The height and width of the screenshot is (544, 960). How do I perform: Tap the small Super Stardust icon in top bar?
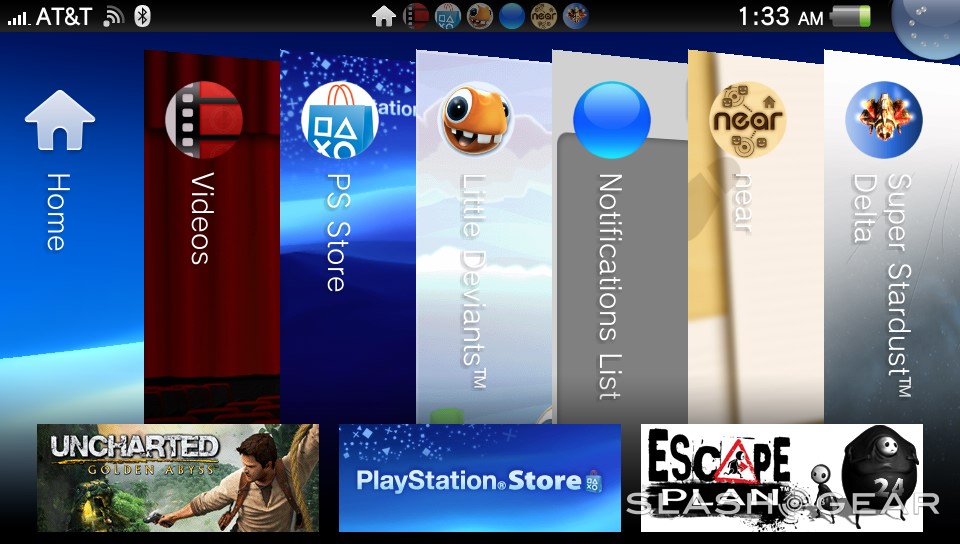tap(576, 17)
